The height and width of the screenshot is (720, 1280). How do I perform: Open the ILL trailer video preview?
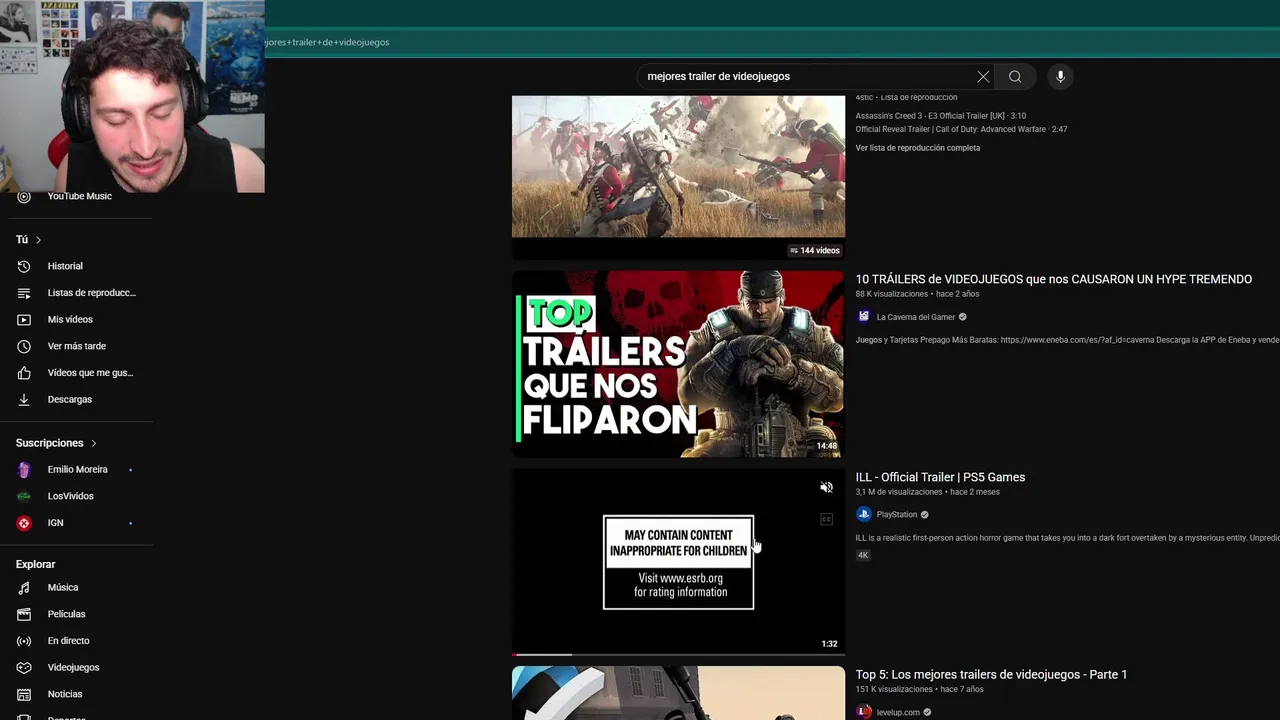pos(678,562)
